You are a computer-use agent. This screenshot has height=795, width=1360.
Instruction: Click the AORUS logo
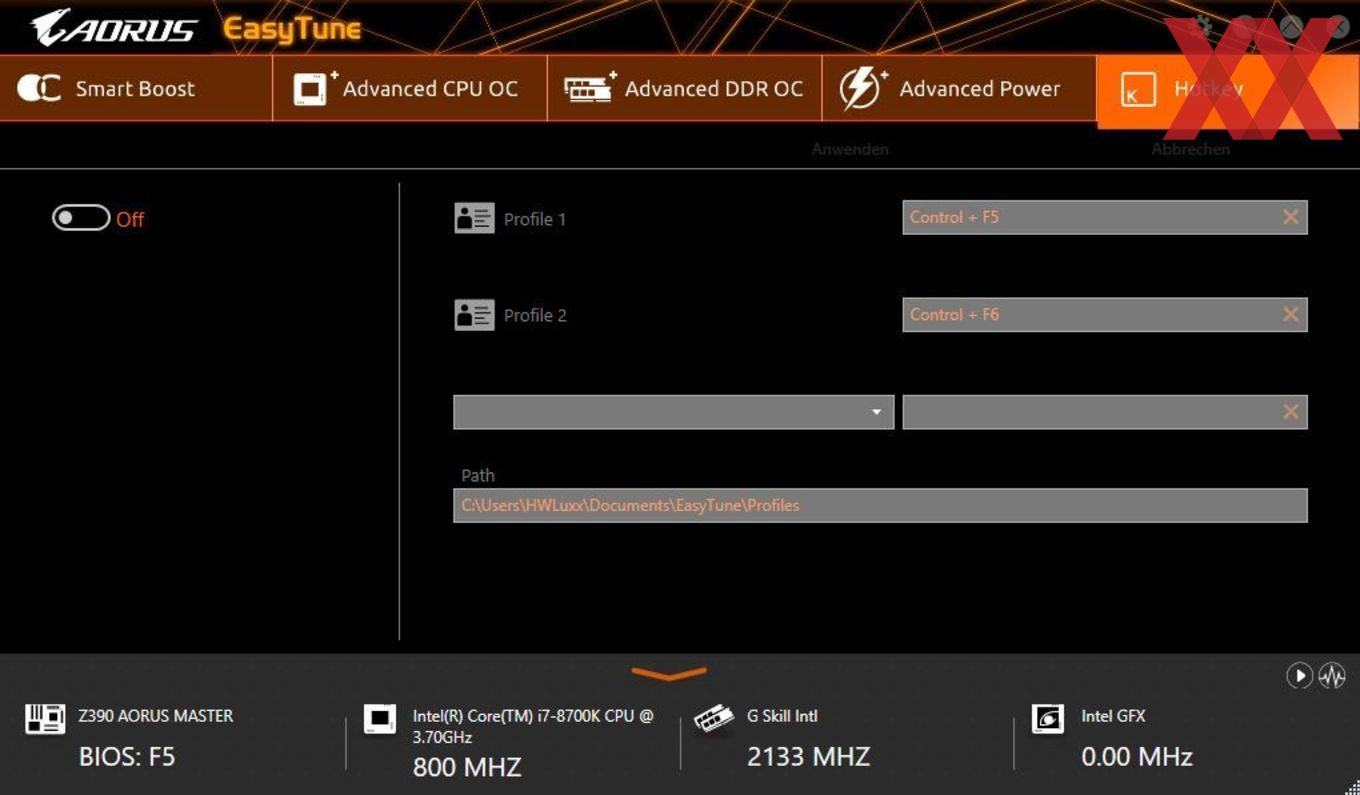coord(113,28)
